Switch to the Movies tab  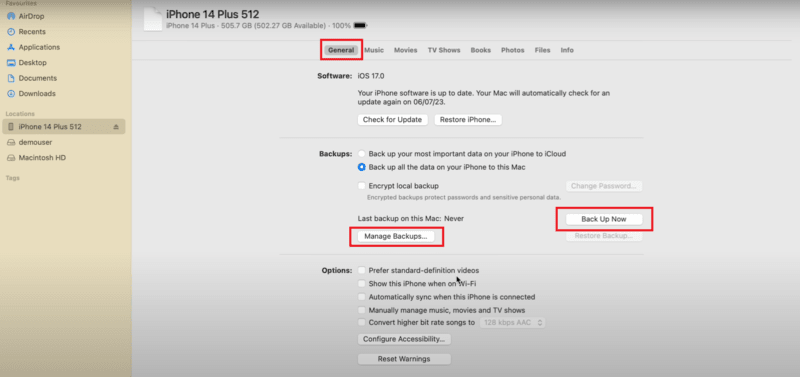click(406, 50)
